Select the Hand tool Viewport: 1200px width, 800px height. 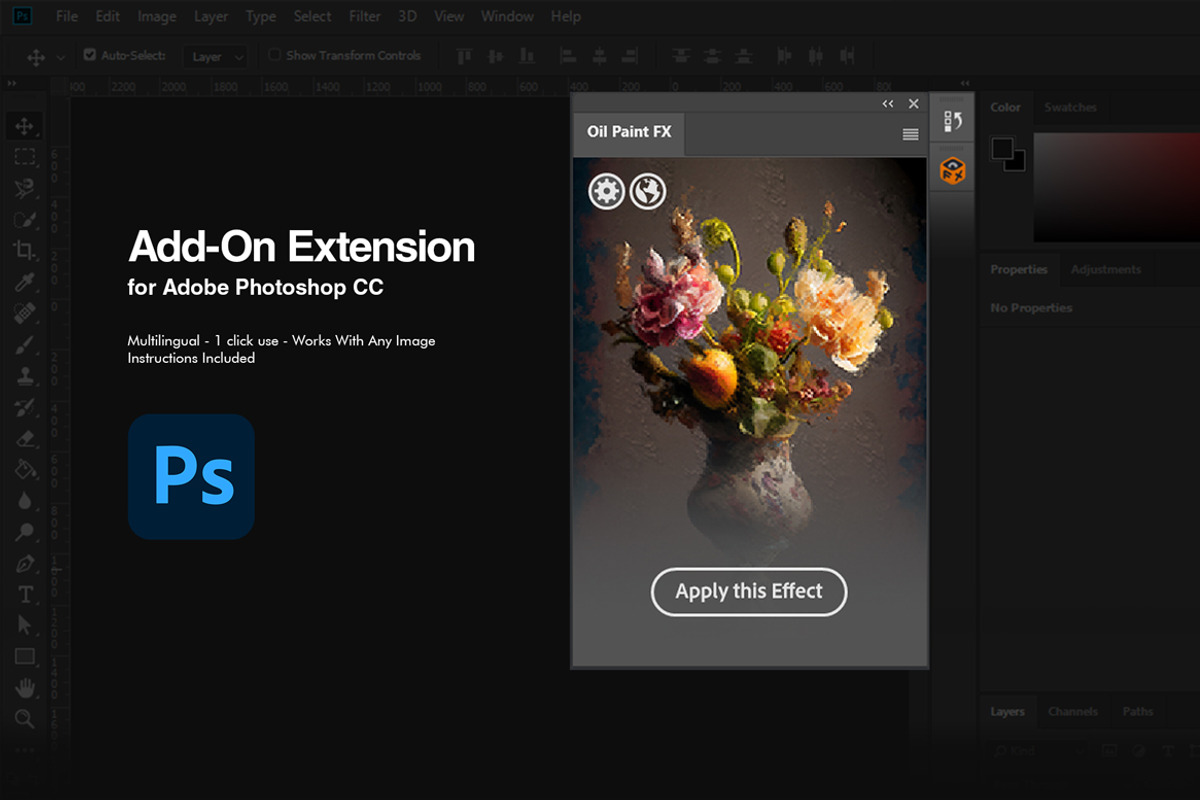25,688
